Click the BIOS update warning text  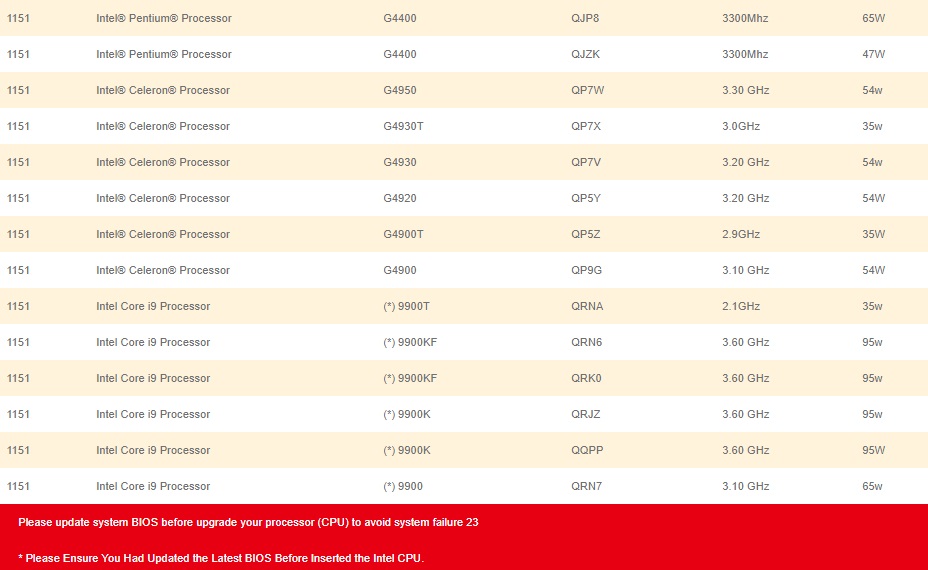click(248, 523)
